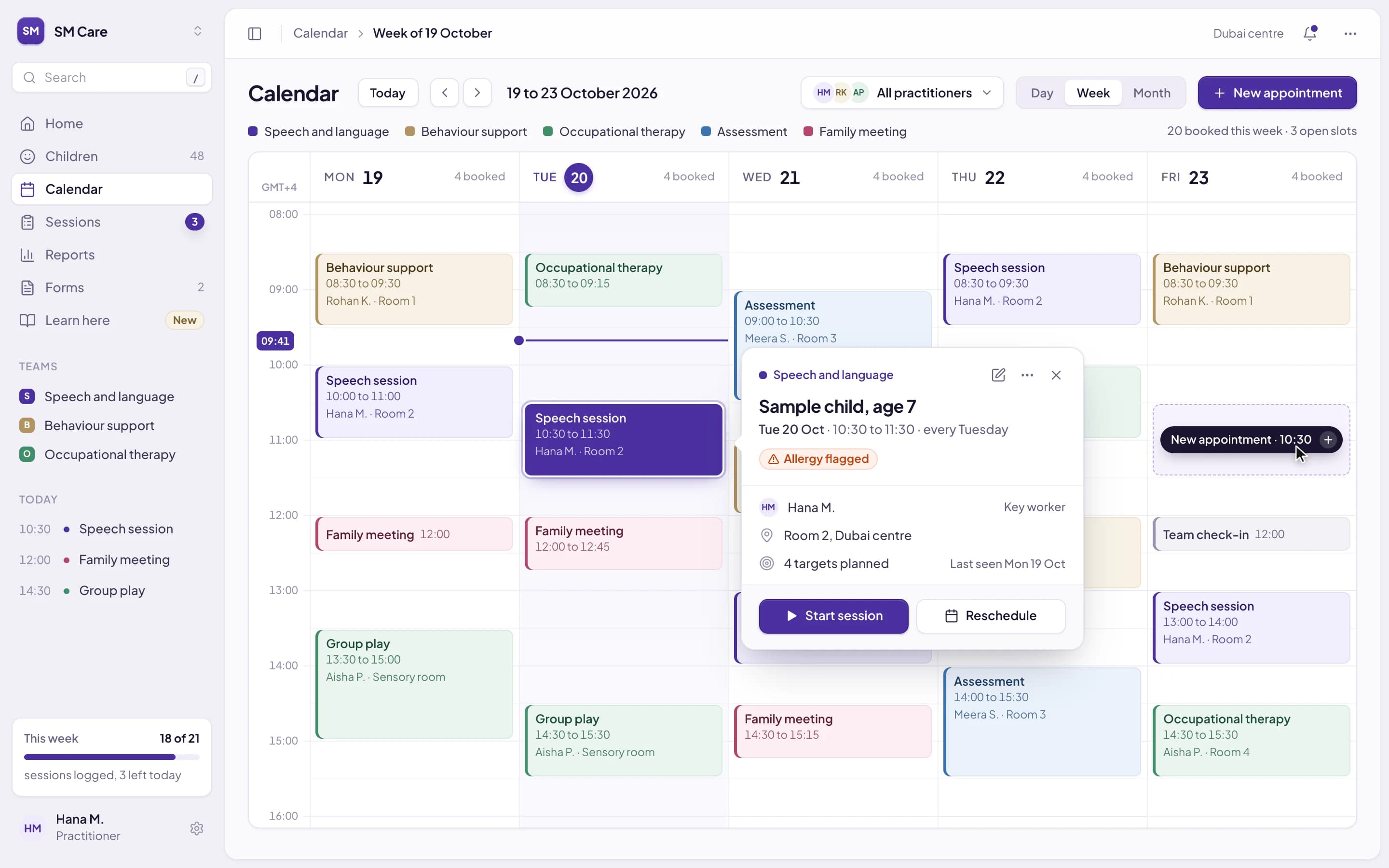Focus the Search field

coord(112,77)
